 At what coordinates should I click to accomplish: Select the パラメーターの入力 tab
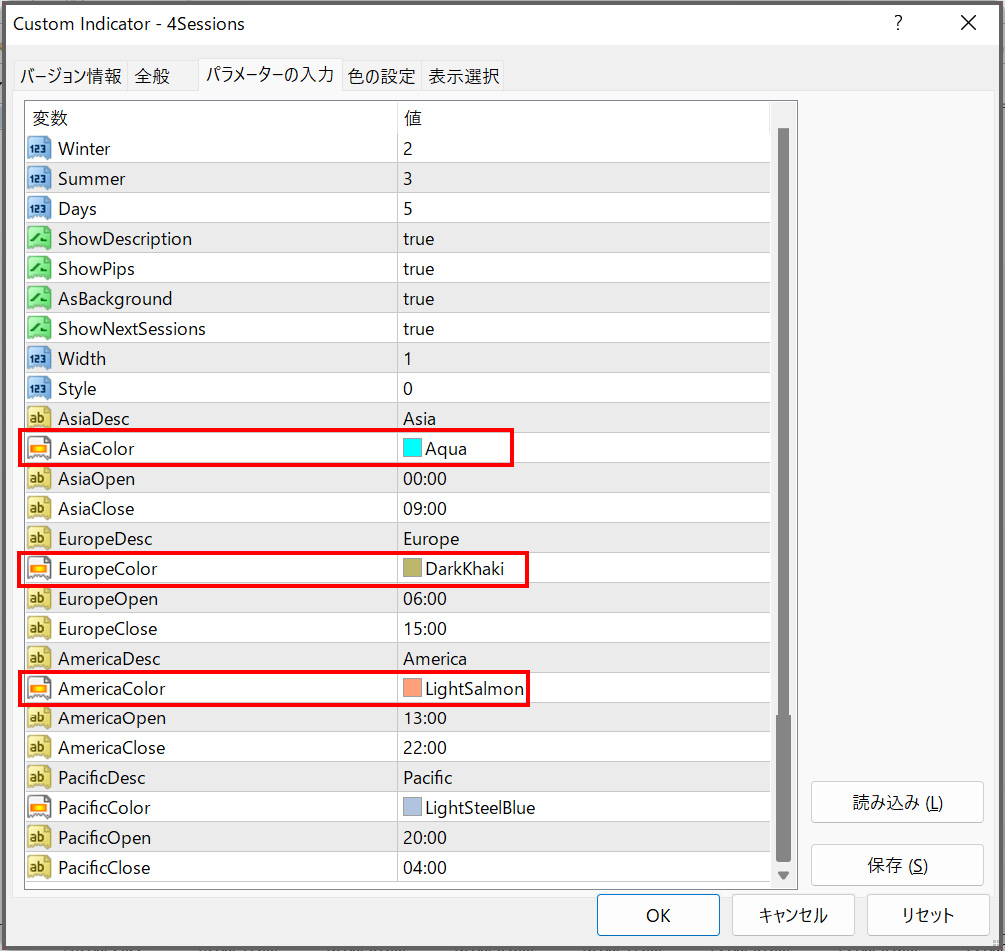270,74
